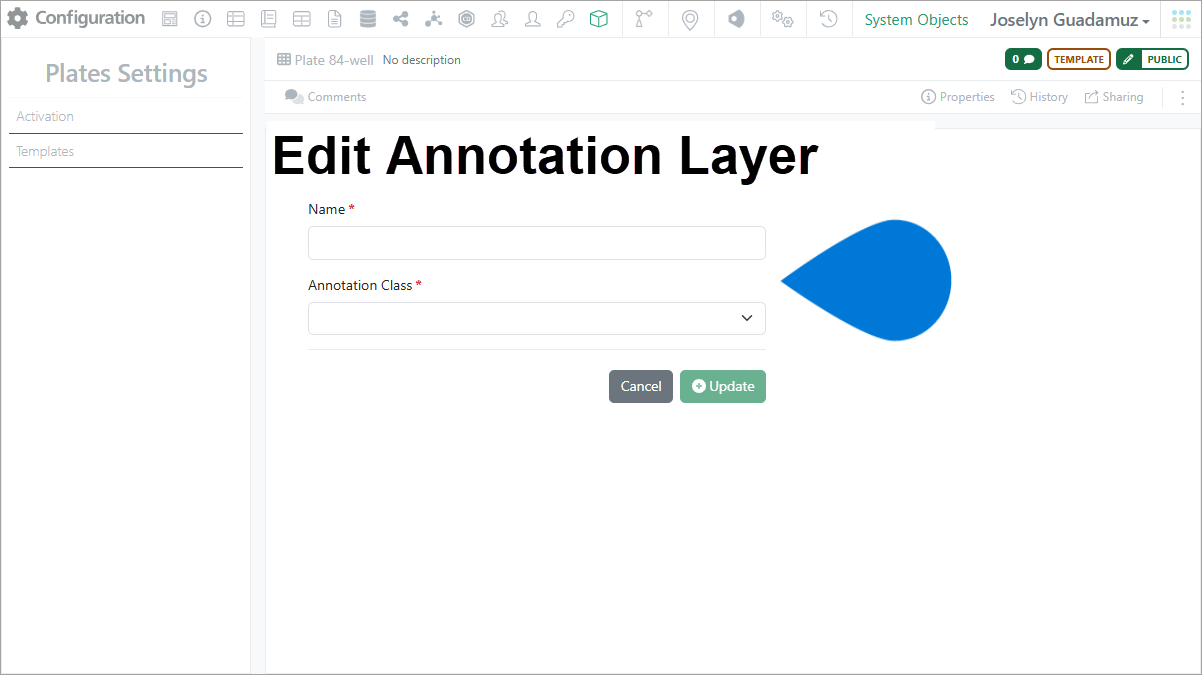Expand the Annotation Class dropdown
The height and width of the screenshot is (675, 1202).
click(537, 318)
